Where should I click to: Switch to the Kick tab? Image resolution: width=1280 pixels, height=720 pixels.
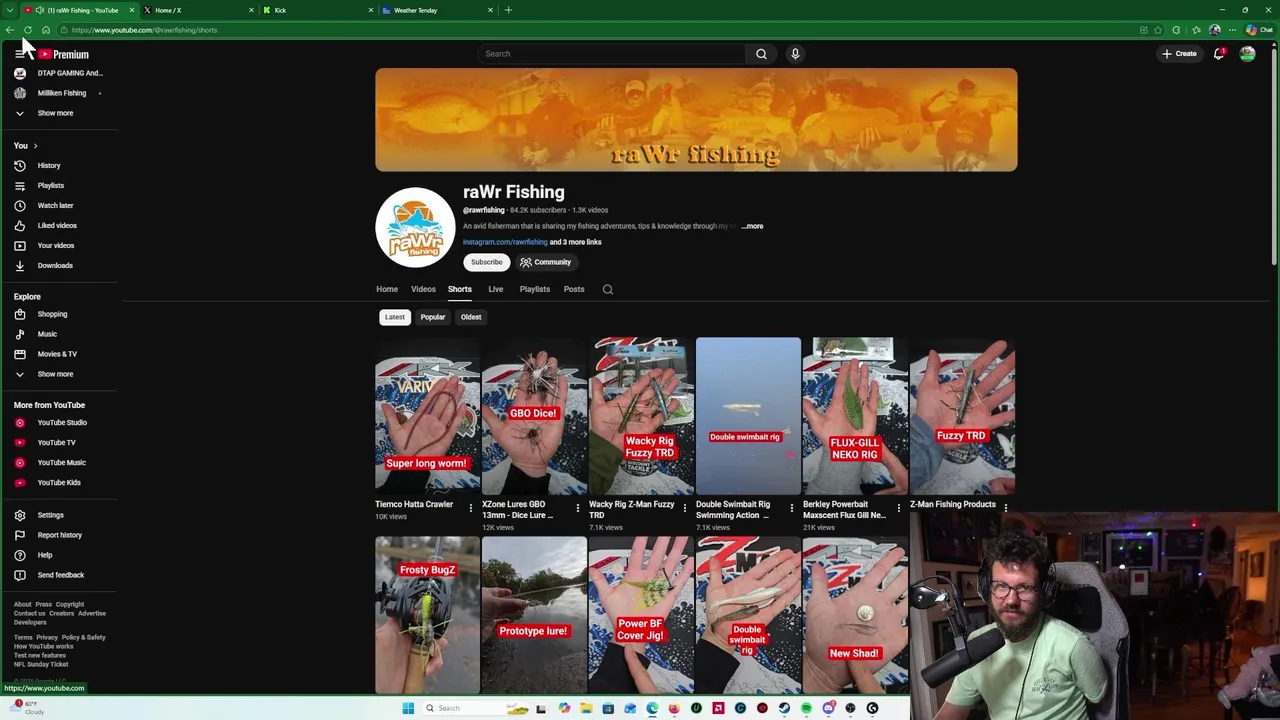[316, 10]
